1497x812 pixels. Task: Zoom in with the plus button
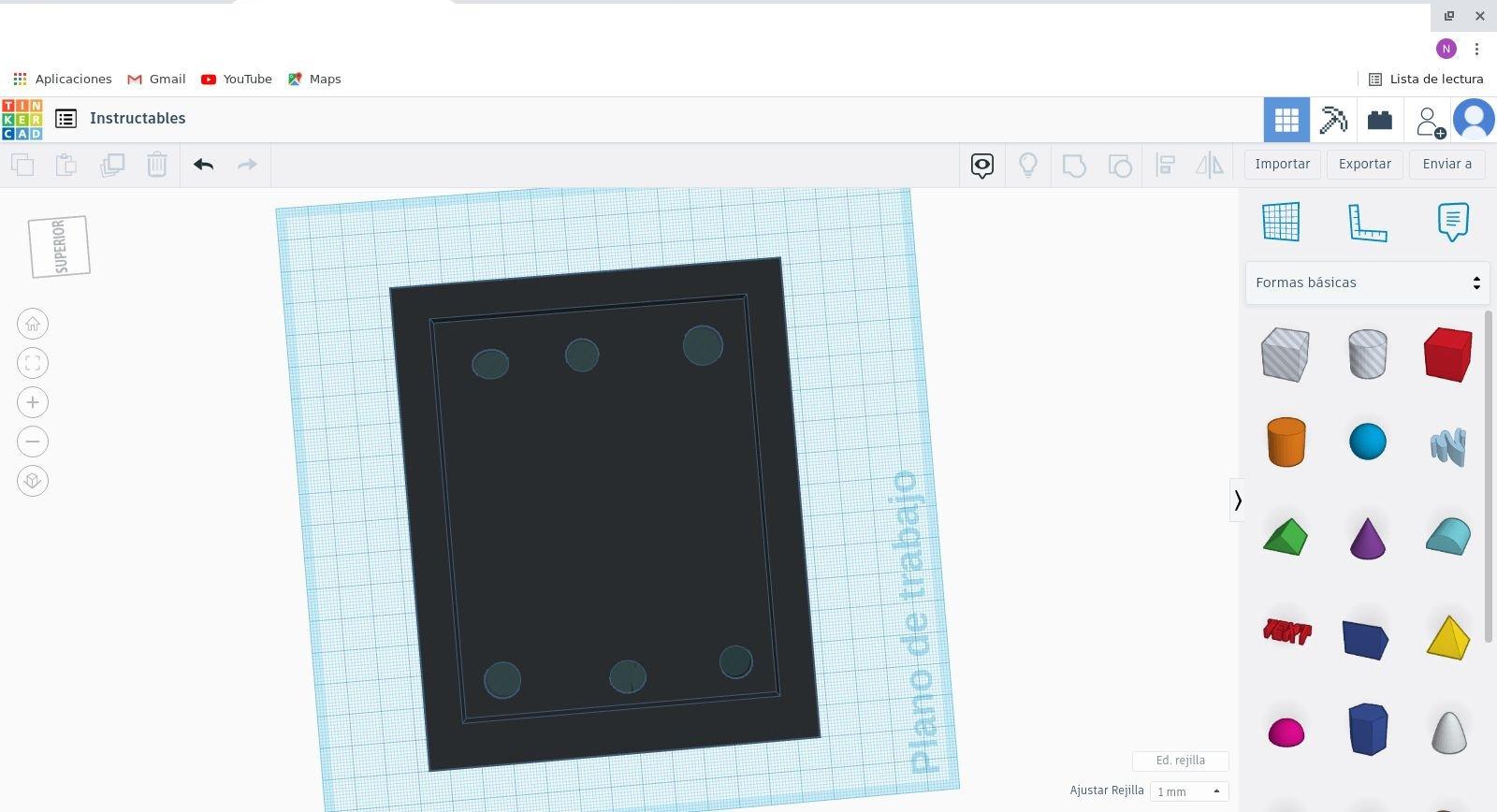(x=33, y=402)
